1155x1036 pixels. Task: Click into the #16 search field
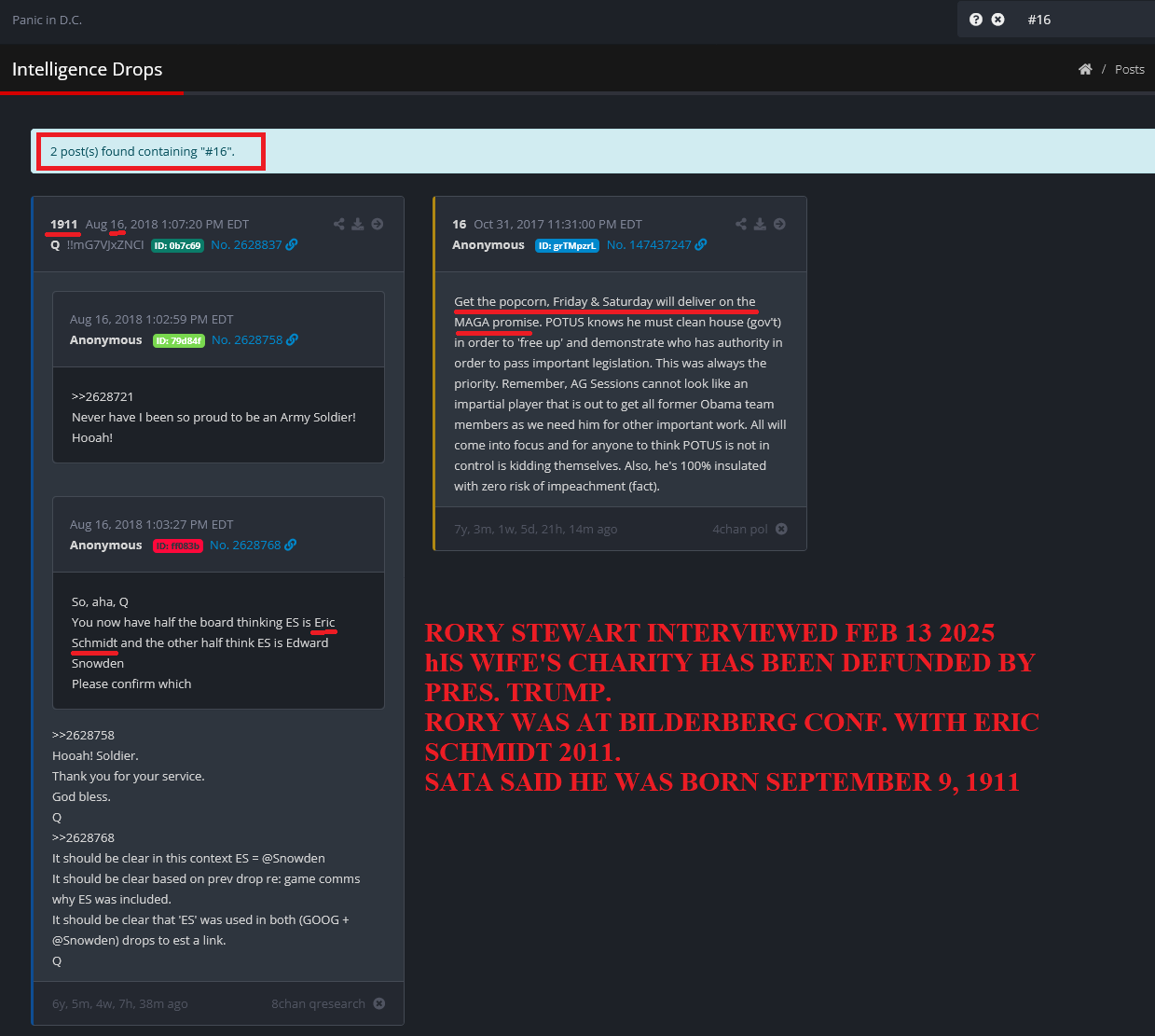point(1081,20)
